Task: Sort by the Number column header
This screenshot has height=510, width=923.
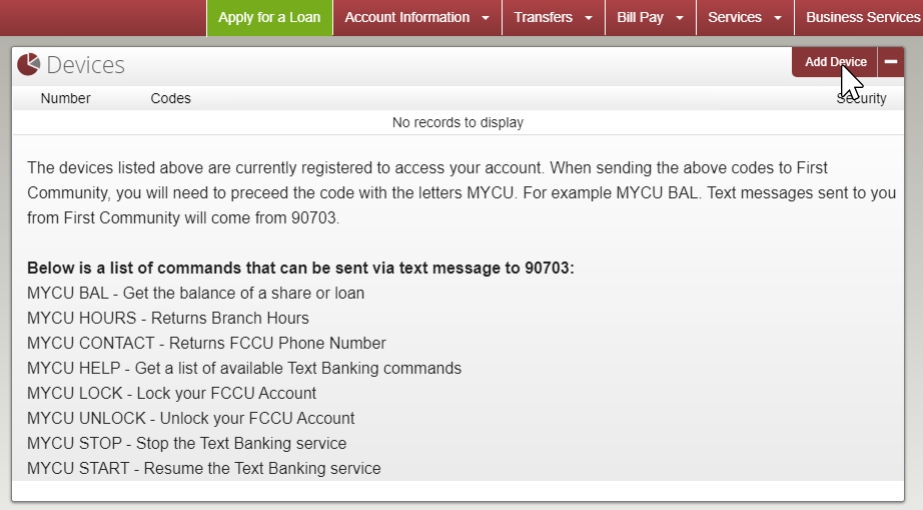Action: click(66, 98)
